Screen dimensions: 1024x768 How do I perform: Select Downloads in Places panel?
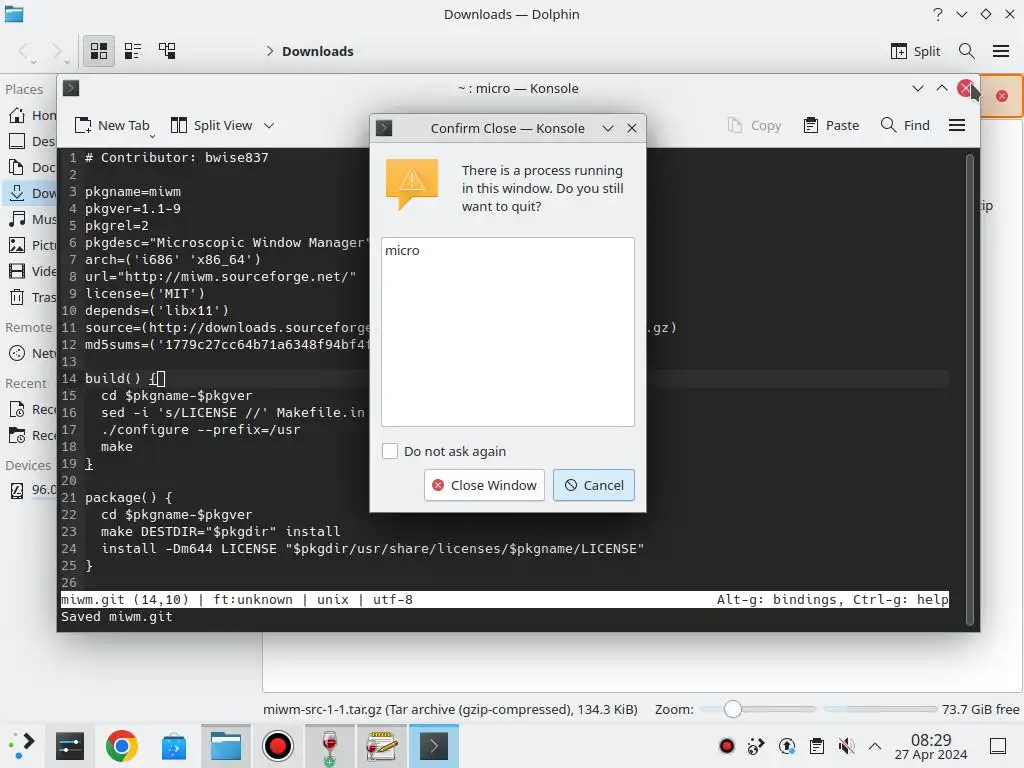(31, 193)
